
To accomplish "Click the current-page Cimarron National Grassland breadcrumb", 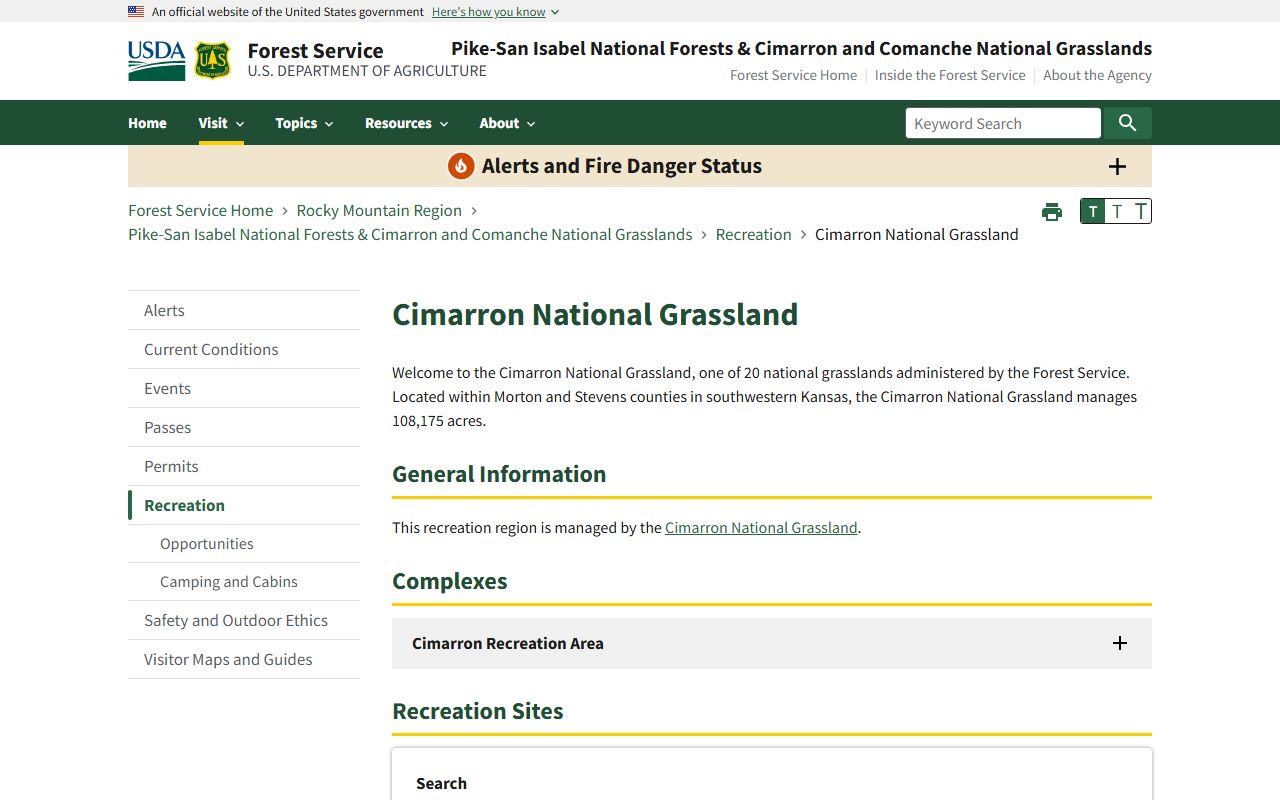I will [917, 234].
